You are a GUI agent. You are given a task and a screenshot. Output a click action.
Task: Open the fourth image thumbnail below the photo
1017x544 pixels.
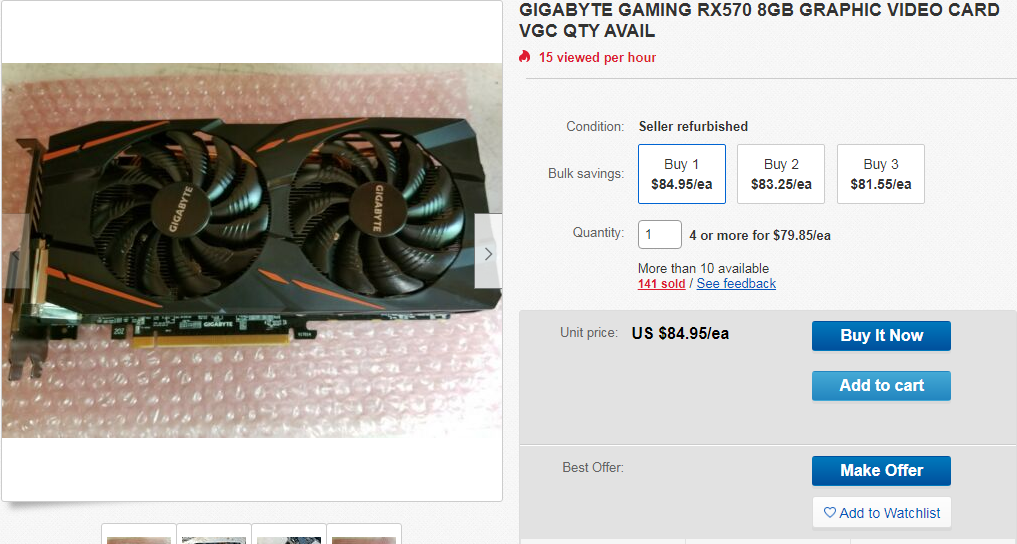coord(364,534)
